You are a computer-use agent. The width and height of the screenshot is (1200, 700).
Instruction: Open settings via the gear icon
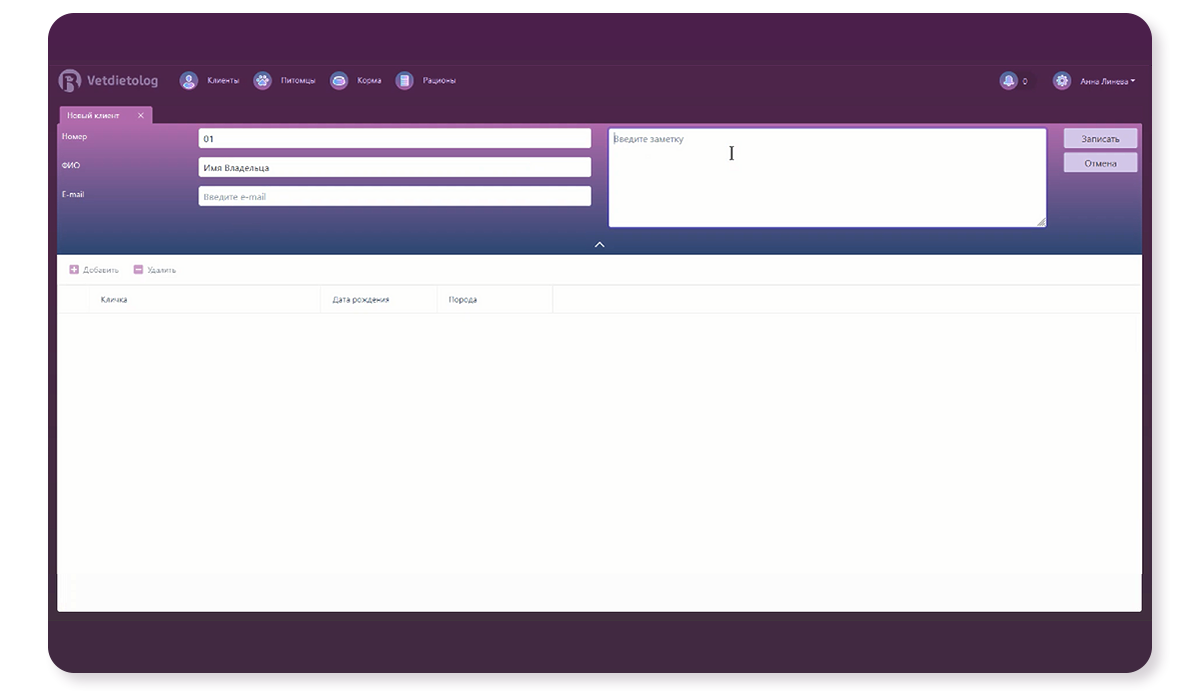[1062, 81]
